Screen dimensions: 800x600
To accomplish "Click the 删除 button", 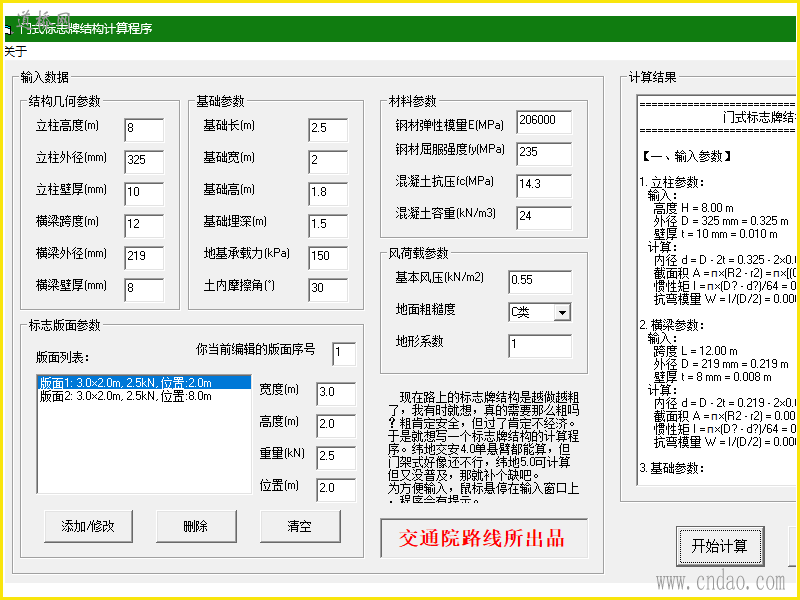I will (196, 527).
